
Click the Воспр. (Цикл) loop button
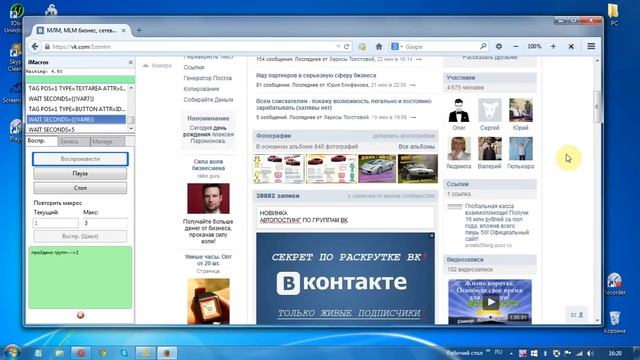80,236
